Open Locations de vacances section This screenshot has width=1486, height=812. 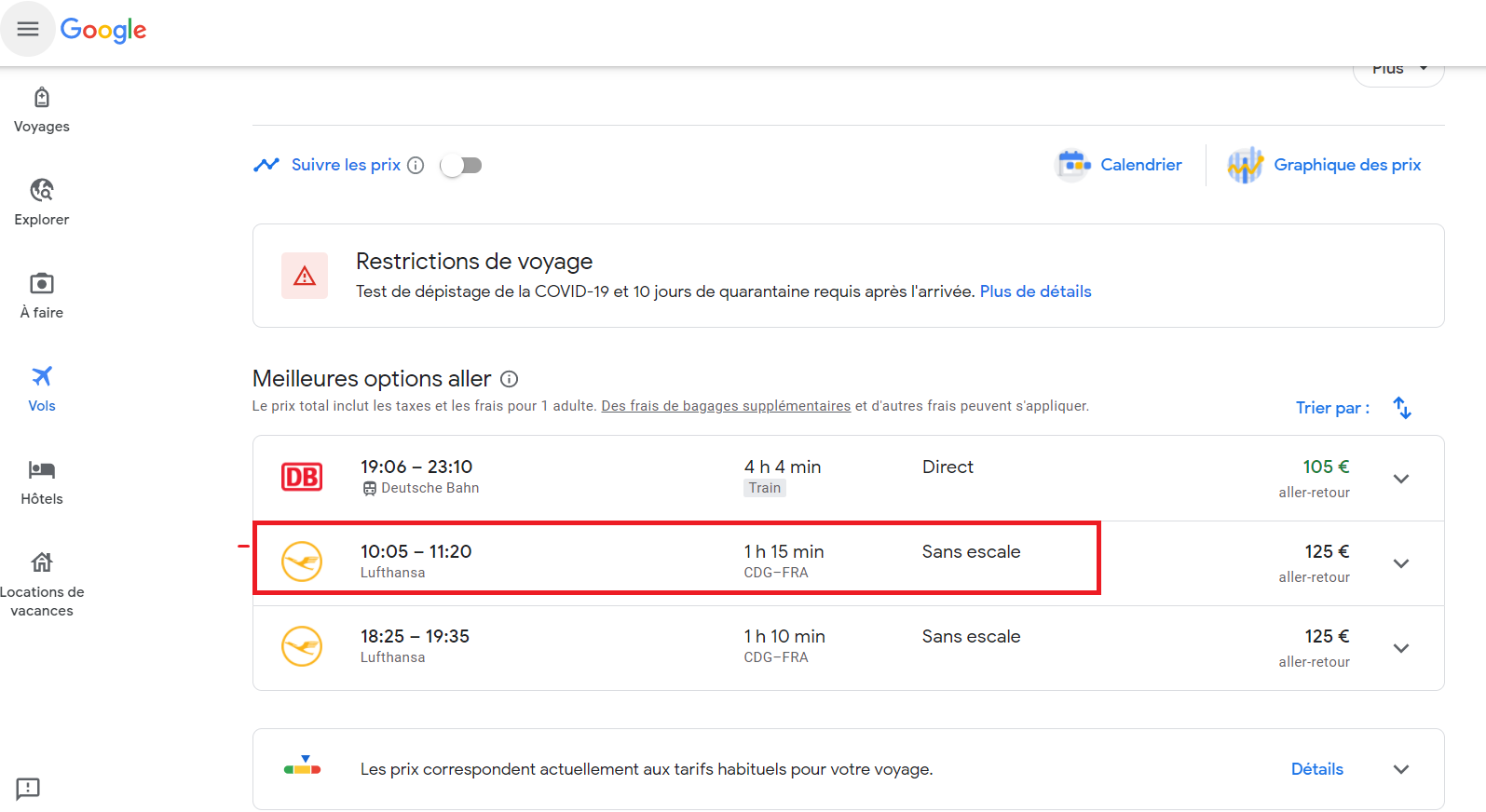42,586
